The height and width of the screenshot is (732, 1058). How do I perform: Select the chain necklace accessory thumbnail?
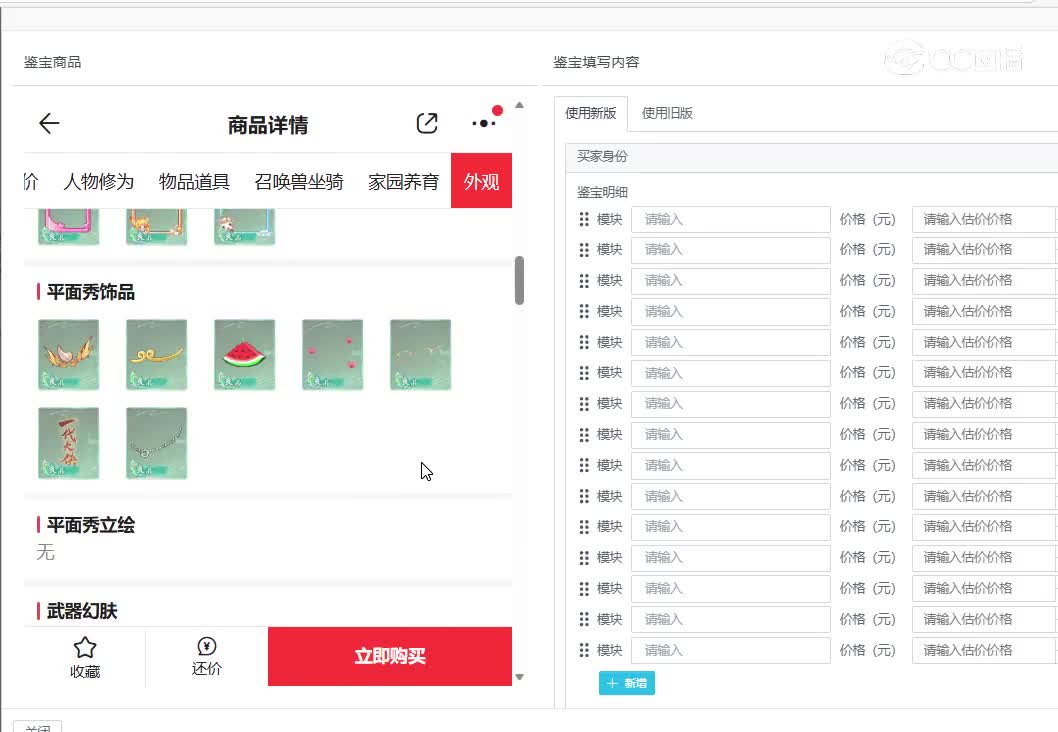pos(157,443)
